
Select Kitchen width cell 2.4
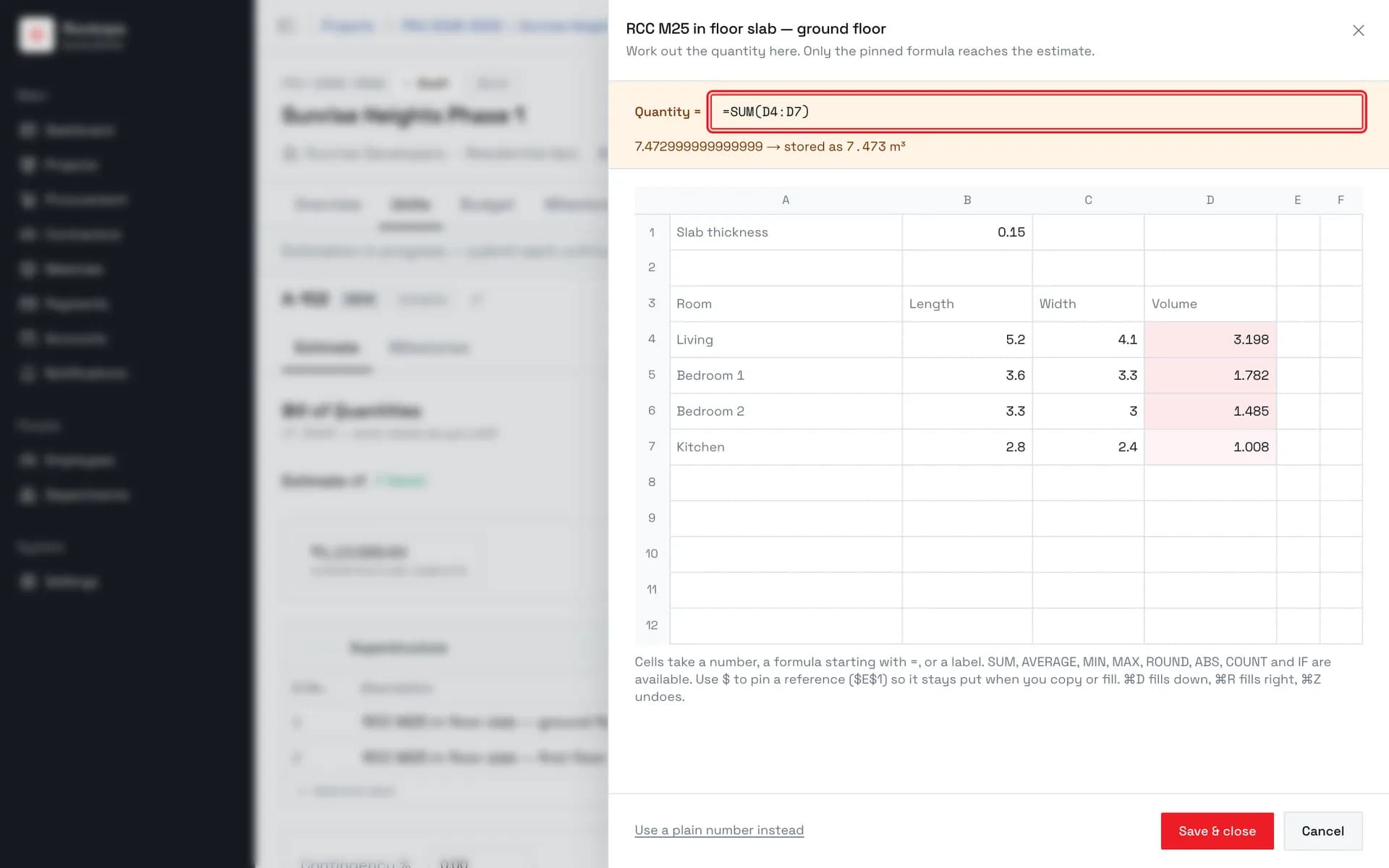click(1088, 447)
